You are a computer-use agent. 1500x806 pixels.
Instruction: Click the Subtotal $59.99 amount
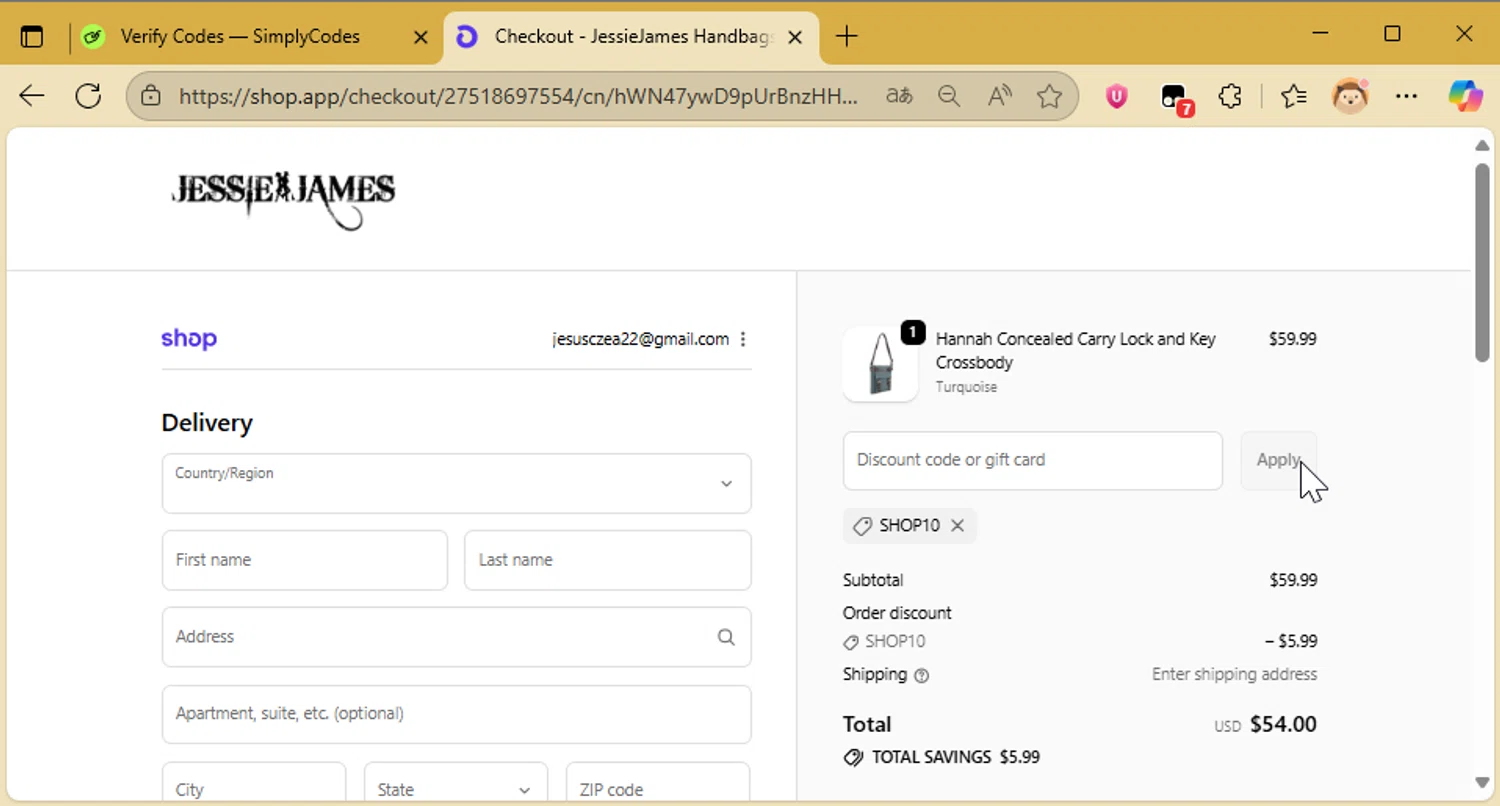tap(1293, 580)
